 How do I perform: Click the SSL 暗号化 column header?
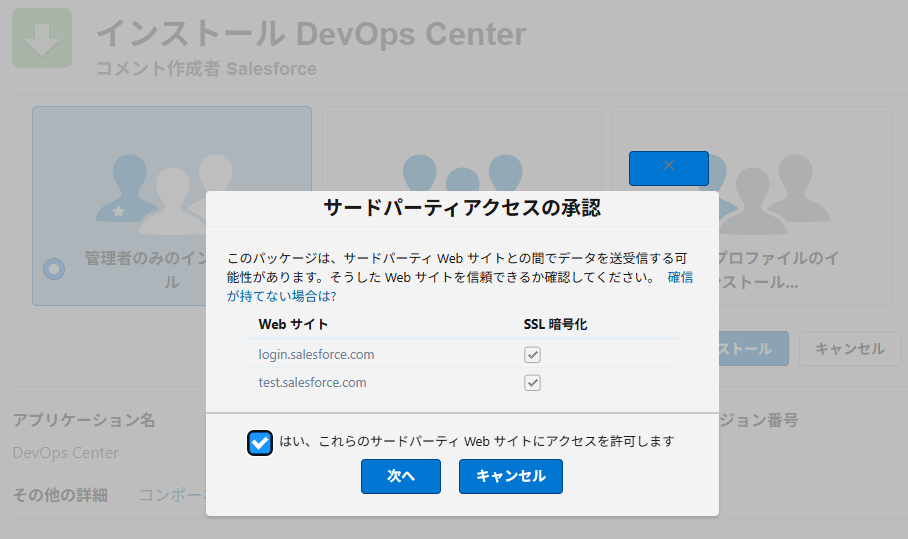[555, 324]
